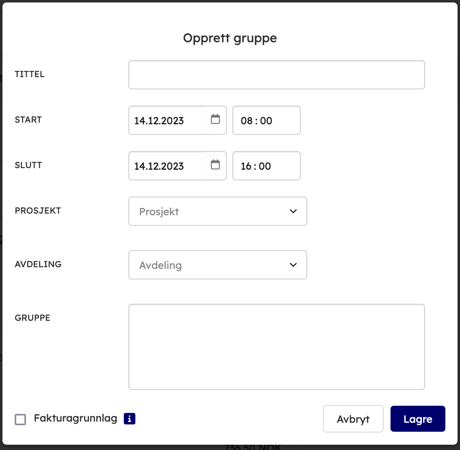Click the hour part of START time
The width and height of the screenshot is (460, 450).
[x=246, y=120]
